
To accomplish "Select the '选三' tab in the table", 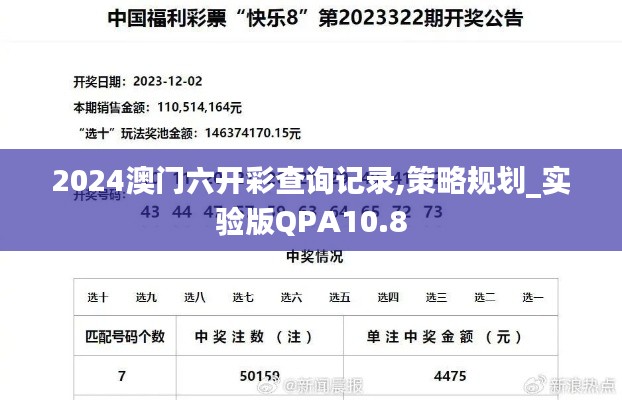I will [437, 297].
